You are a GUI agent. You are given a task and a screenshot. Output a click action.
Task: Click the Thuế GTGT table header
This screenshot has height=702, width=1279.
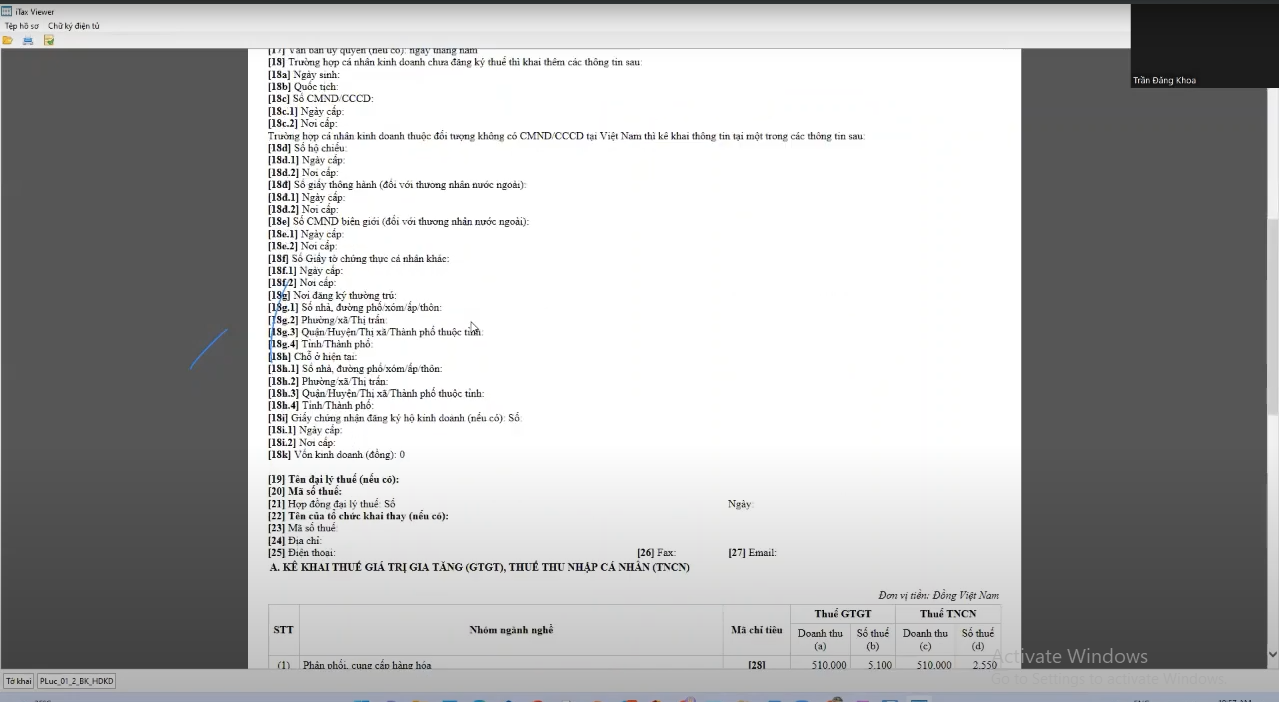tap(842, 614)
